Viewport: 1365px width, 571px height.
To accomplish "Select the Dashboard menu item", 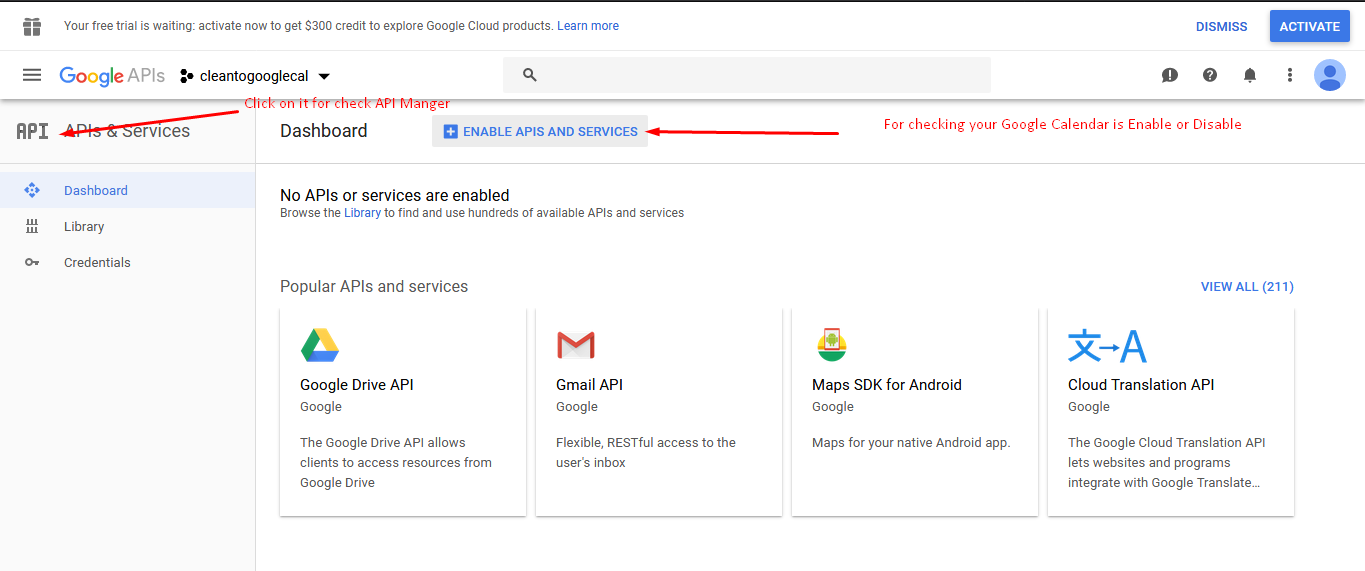I will point(128,190).
